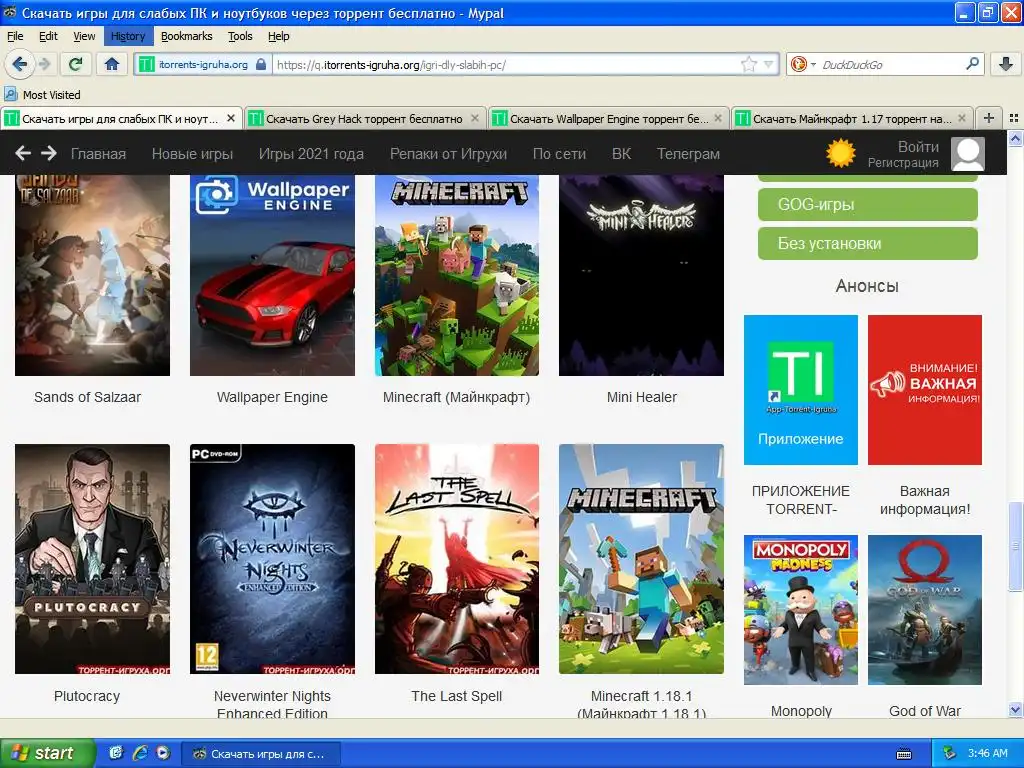Image resolution: width=1024 pixels, height=768 pixels.
Task: Bookmark this page with star icon
Action: (748, 64)
